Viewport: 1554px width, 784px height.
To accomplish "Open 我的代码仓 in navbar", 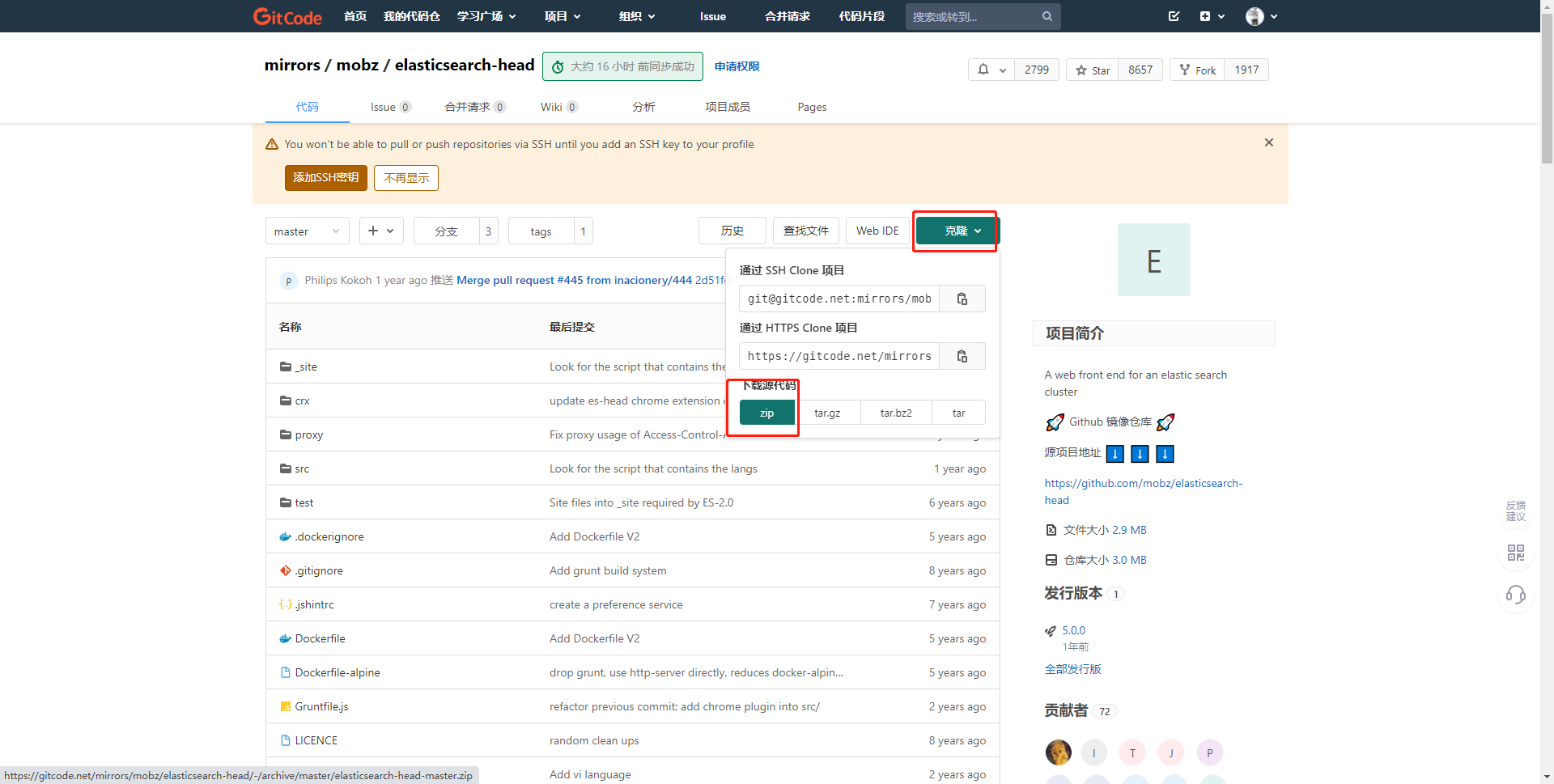I will click(x=412, y=16).
